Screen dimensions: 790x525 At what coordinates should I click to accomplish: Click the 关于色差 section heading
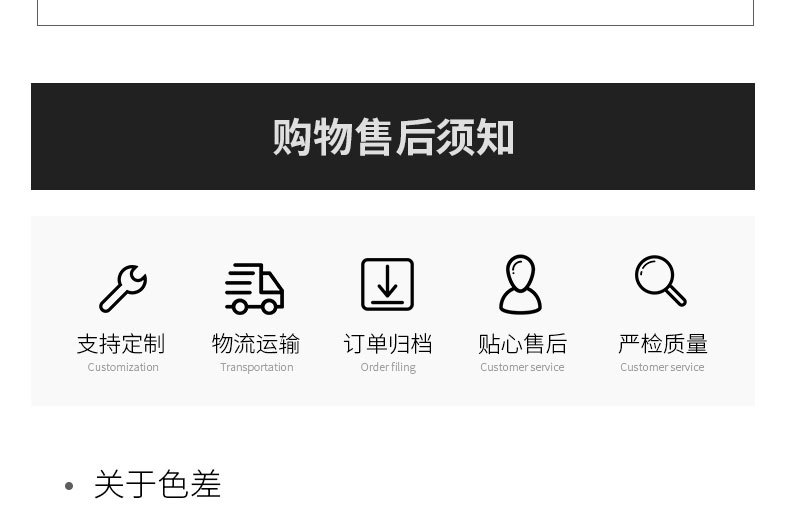[x=158, y=484]
